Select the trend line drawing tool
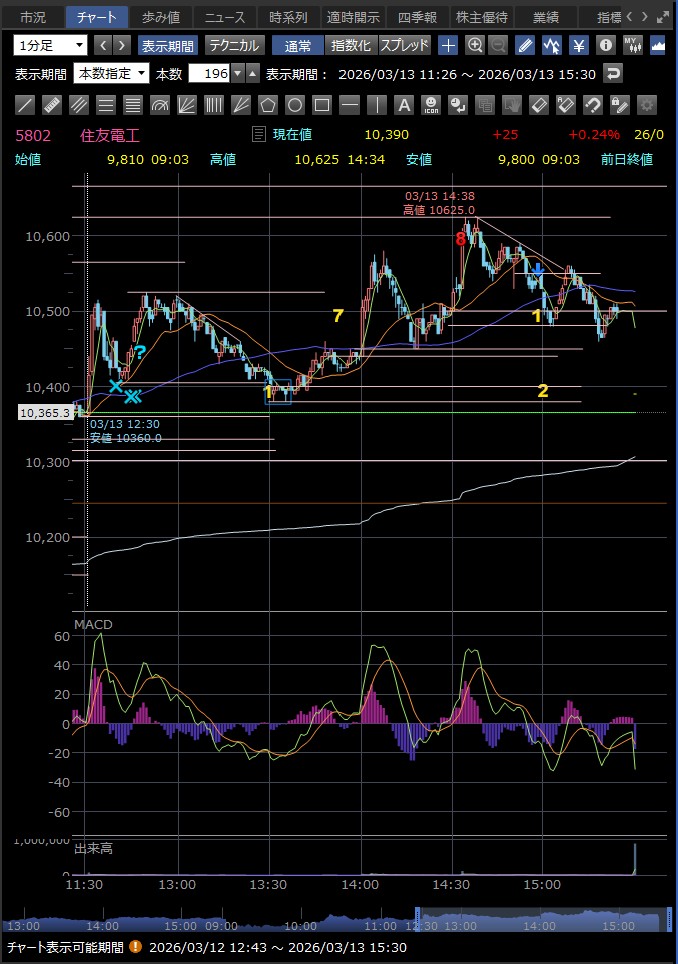The width and height of the screenshot is (678, 964). [x=26, y=105]
